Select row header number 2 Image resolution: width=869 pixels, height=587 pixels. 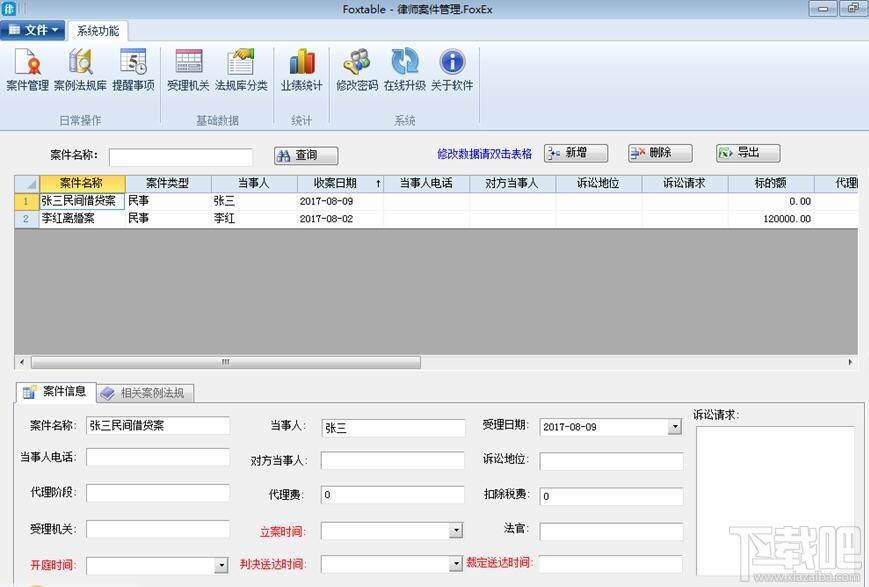(x=26, y=218)
